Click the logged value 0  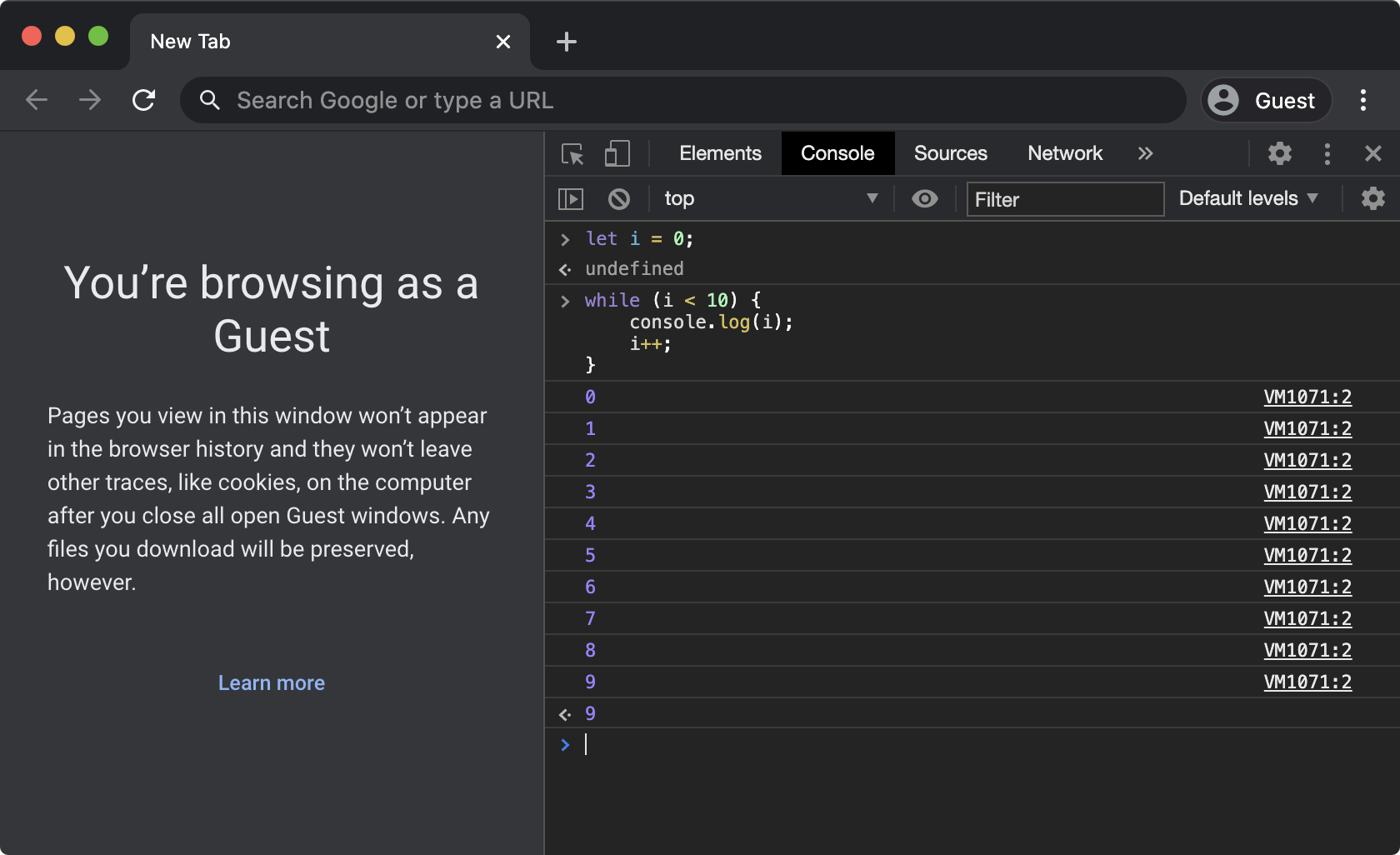[590, 397]
